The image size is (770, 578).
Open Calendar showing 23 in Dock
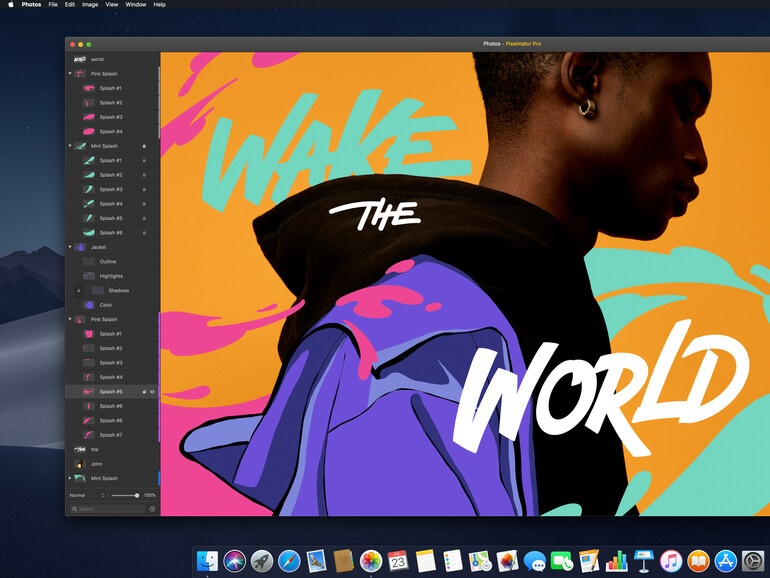[398, 561]
